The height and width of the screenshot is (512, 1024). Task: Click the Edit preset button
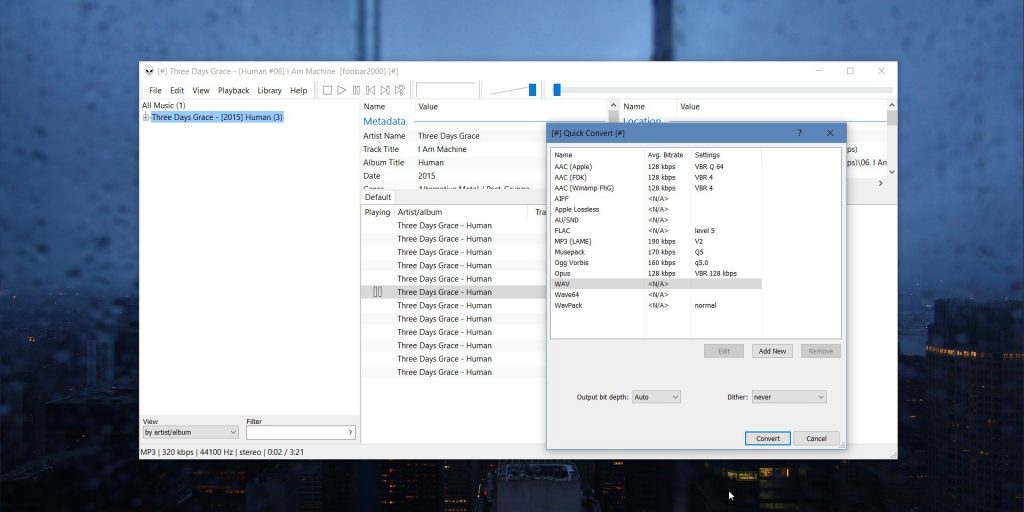pyautogui.click(x=724, y=351)
